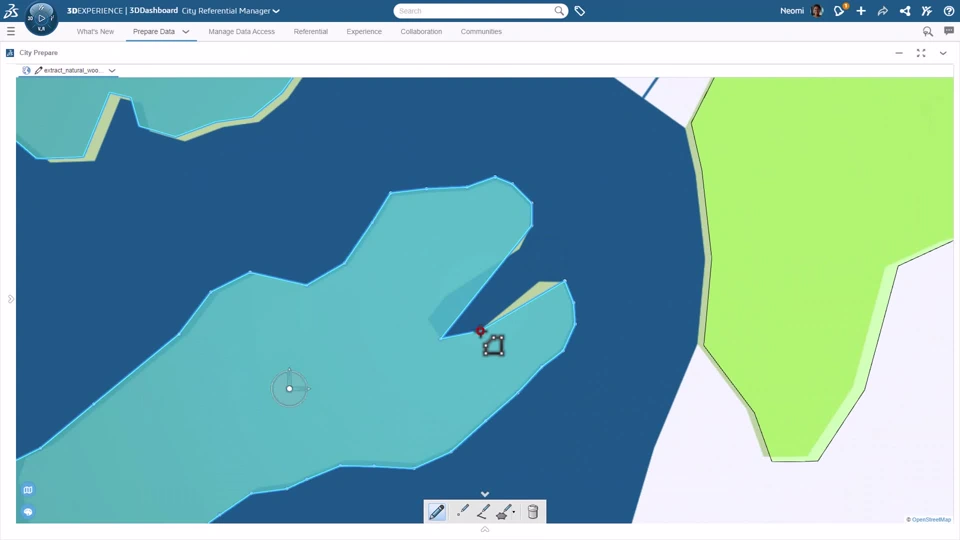Click the OpenStreetMap attribution link
This screenshot has width=960, height=540.
click(x=931, y=519)
